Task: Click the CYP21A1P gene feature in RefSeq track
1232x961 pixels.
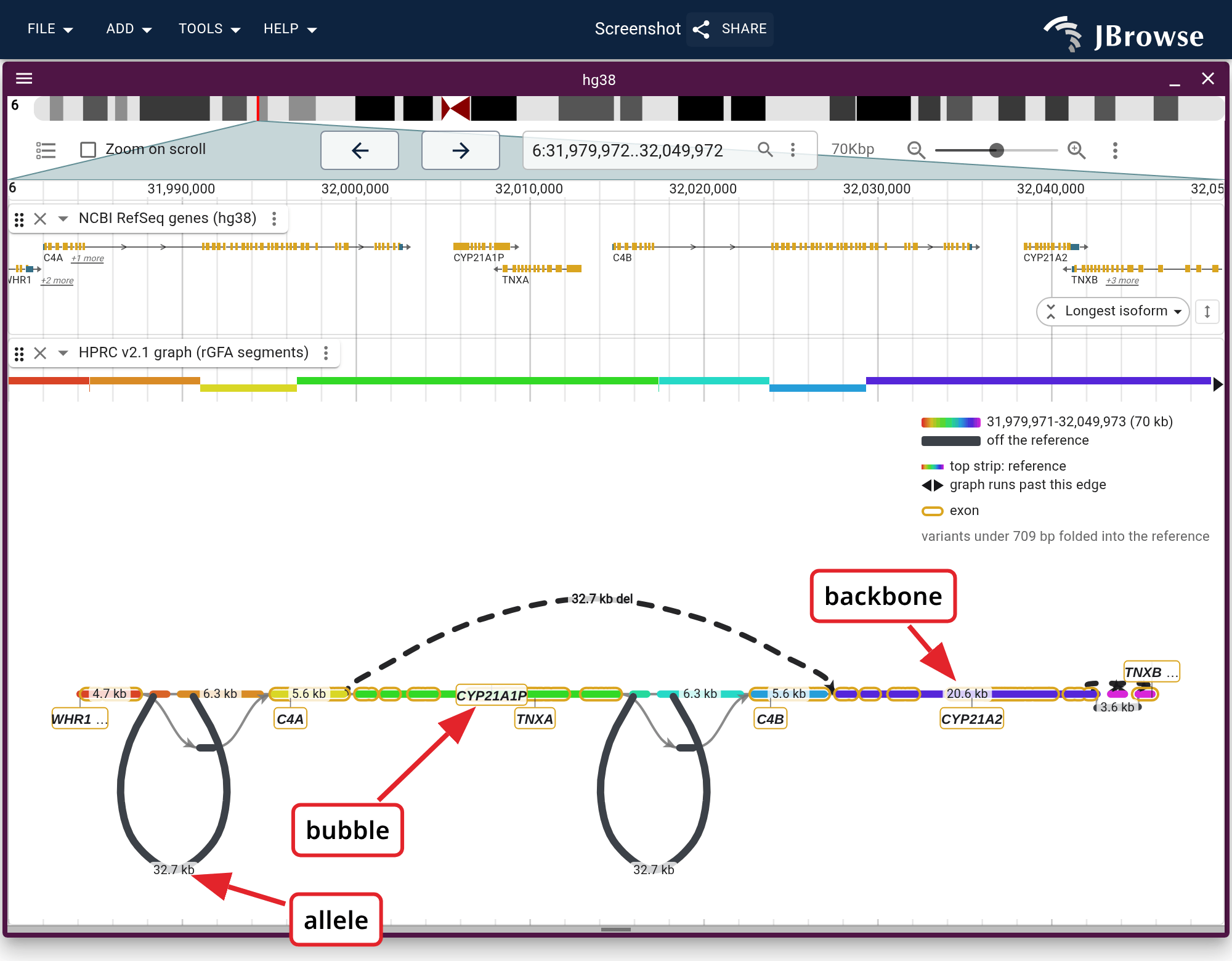Action: (x=485, y=246)
